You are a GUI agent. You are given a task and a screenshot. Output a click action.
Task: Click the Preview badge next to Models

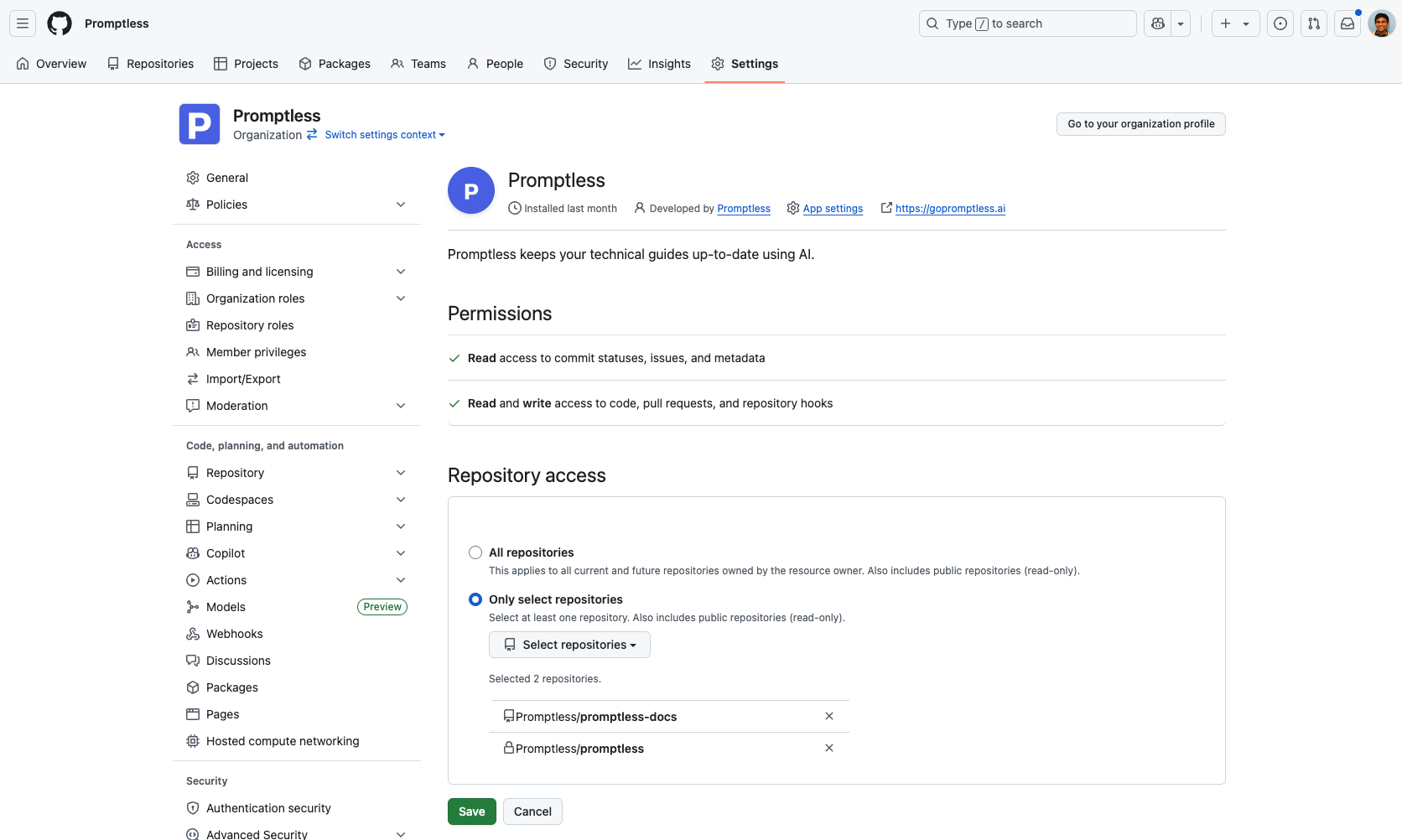point(382,607)
